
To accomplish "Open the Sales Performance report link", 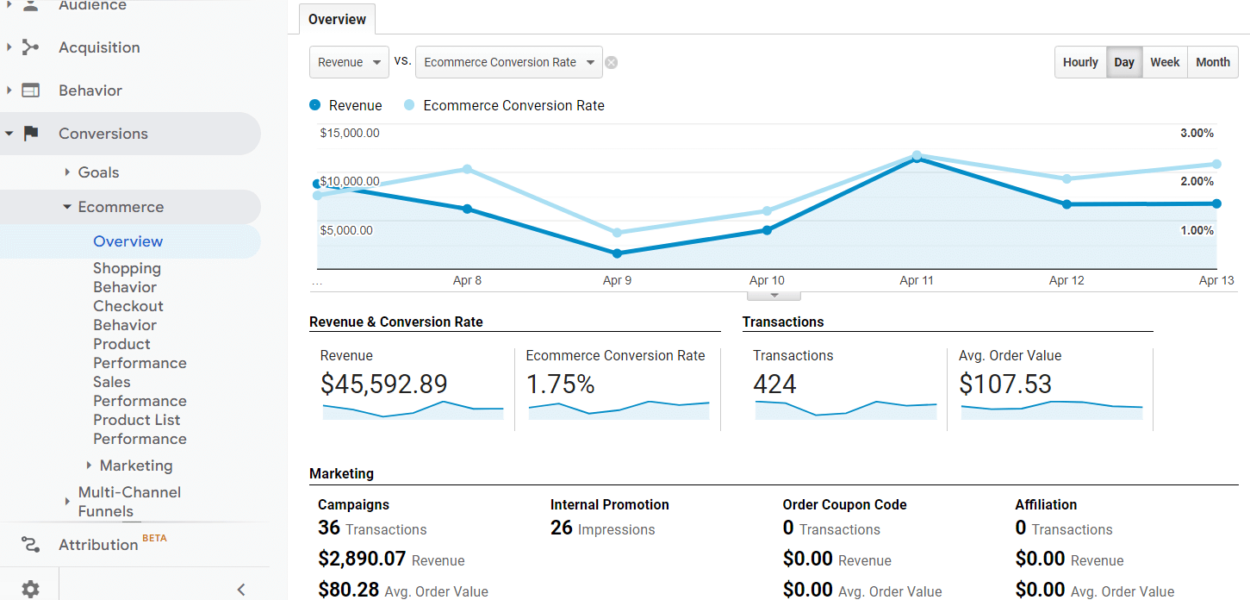I will [x=139, y=391].
